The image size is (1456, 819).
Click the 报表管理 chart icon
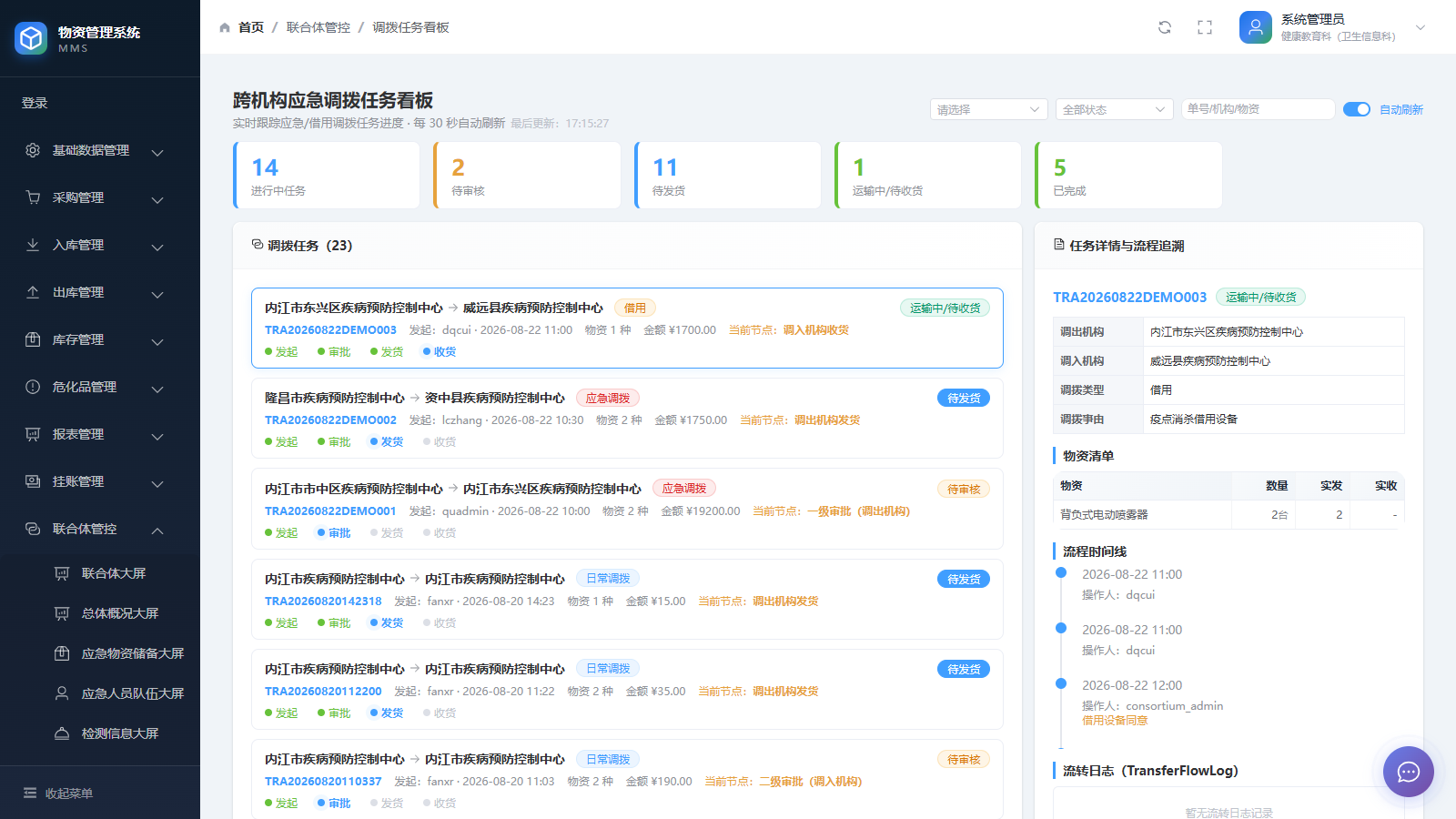[x=33, y=434]
